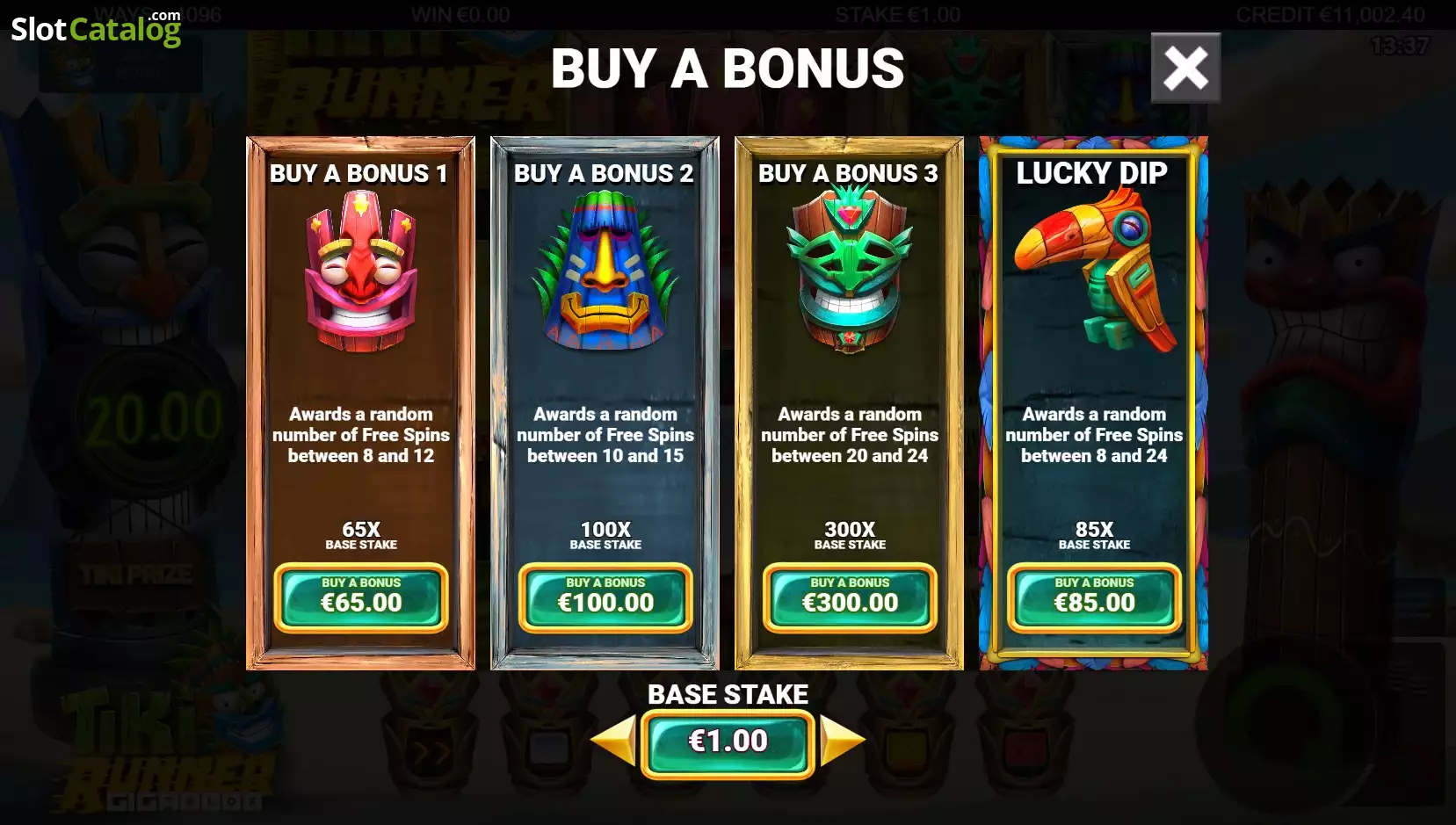Image resolution: width=1456 pixels, height=825 pixels.
Task: Buy Lucky Dip for €85.00
Action: pyautogui.click(x=1094, y=597)
